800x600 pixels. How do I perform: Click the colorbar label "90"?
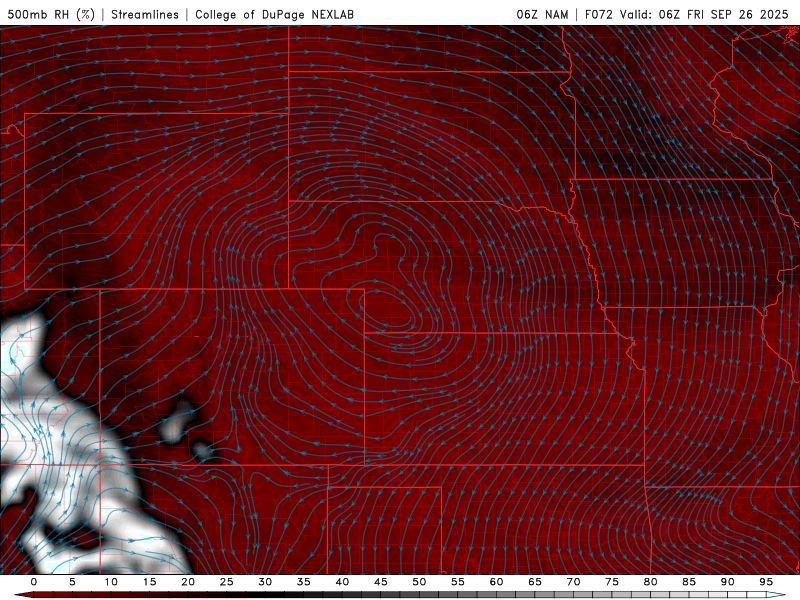[727, 582]
